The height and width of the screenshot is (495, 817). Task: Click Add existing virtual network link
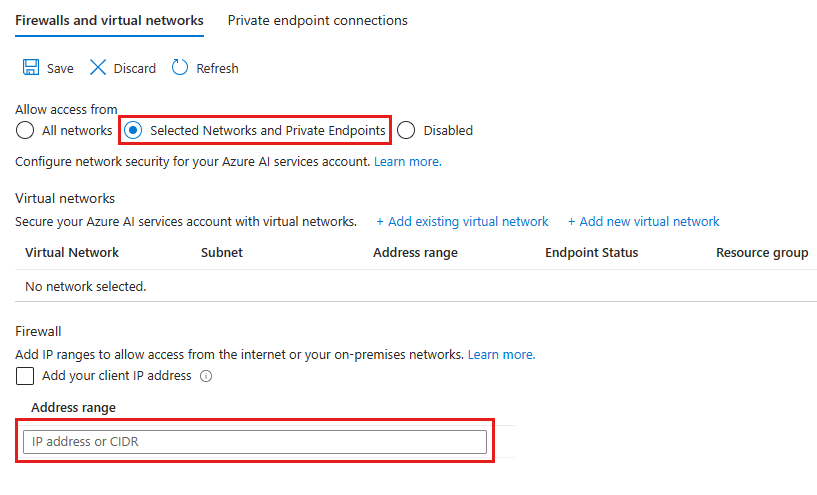point(462,221)
